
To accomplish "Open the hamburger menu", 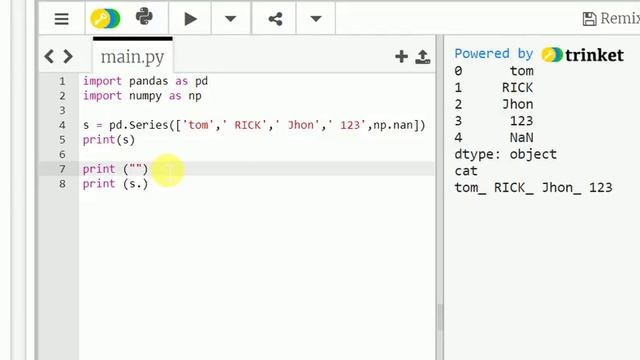I will pos(62,19).
